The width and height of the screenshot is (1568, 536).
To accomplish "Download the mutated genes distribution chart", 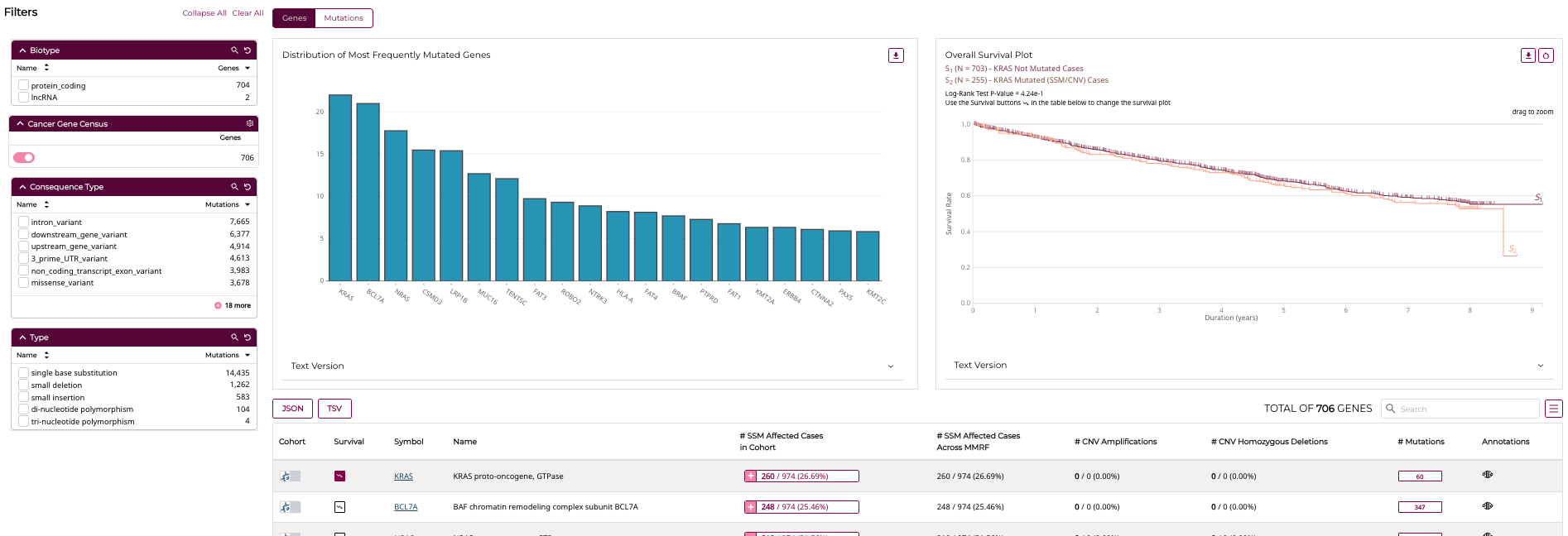I will (x=896, y=55).
